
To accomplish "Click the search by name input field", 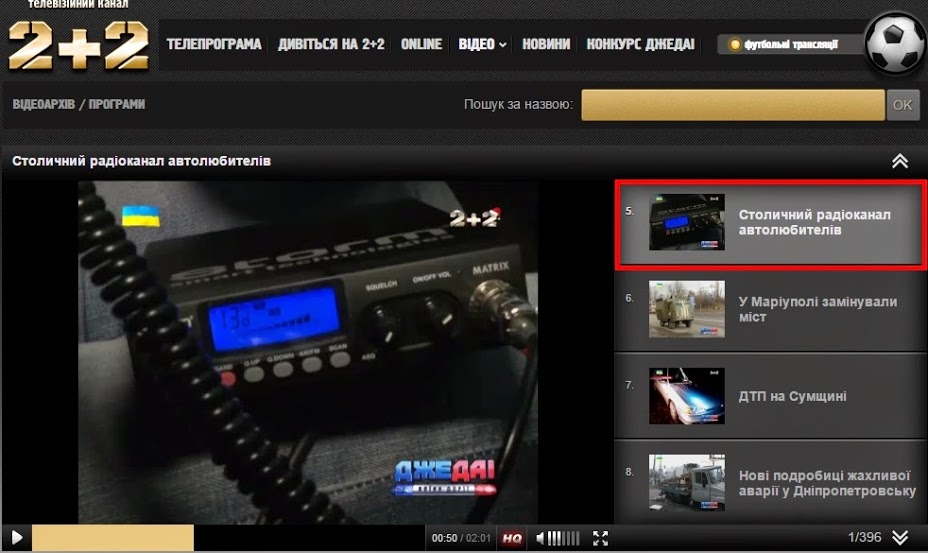I will click(733, 105).
